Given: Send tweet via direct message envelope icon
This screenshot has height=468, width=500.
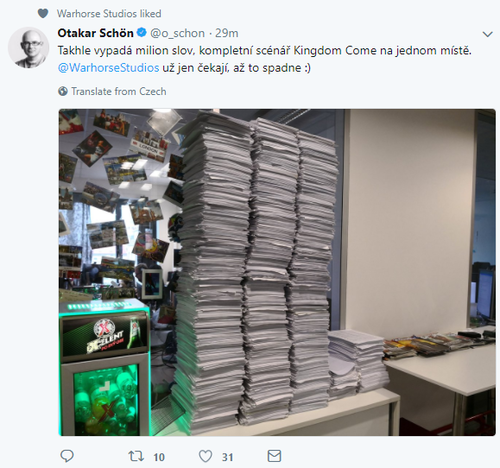Looking at the screenshot, I should tap(274, 456).
